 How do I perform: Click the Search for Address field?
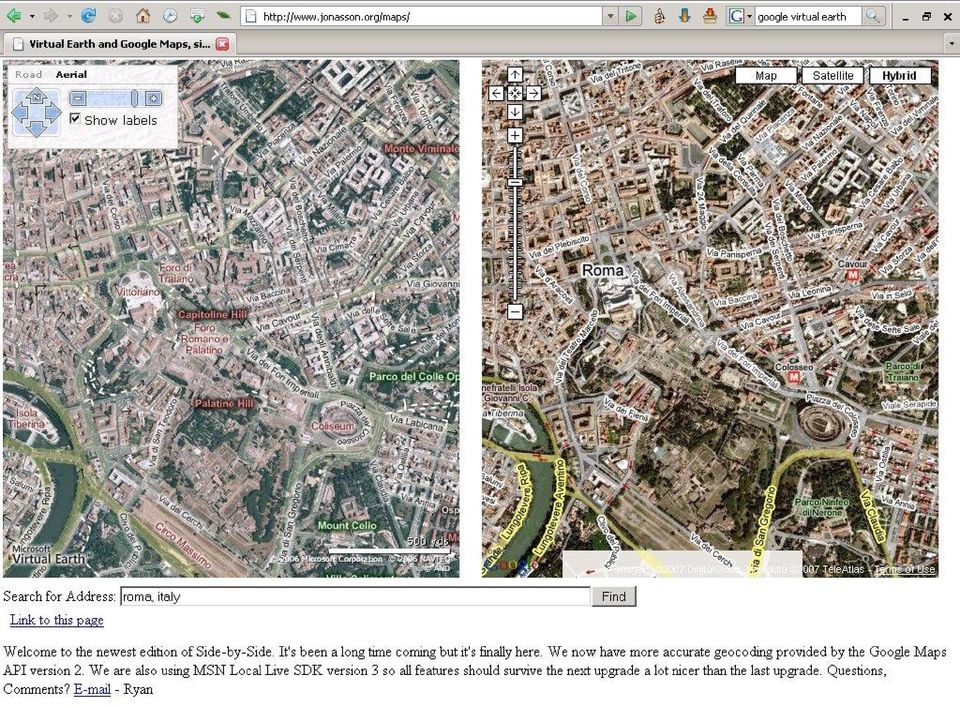[356, 596]
